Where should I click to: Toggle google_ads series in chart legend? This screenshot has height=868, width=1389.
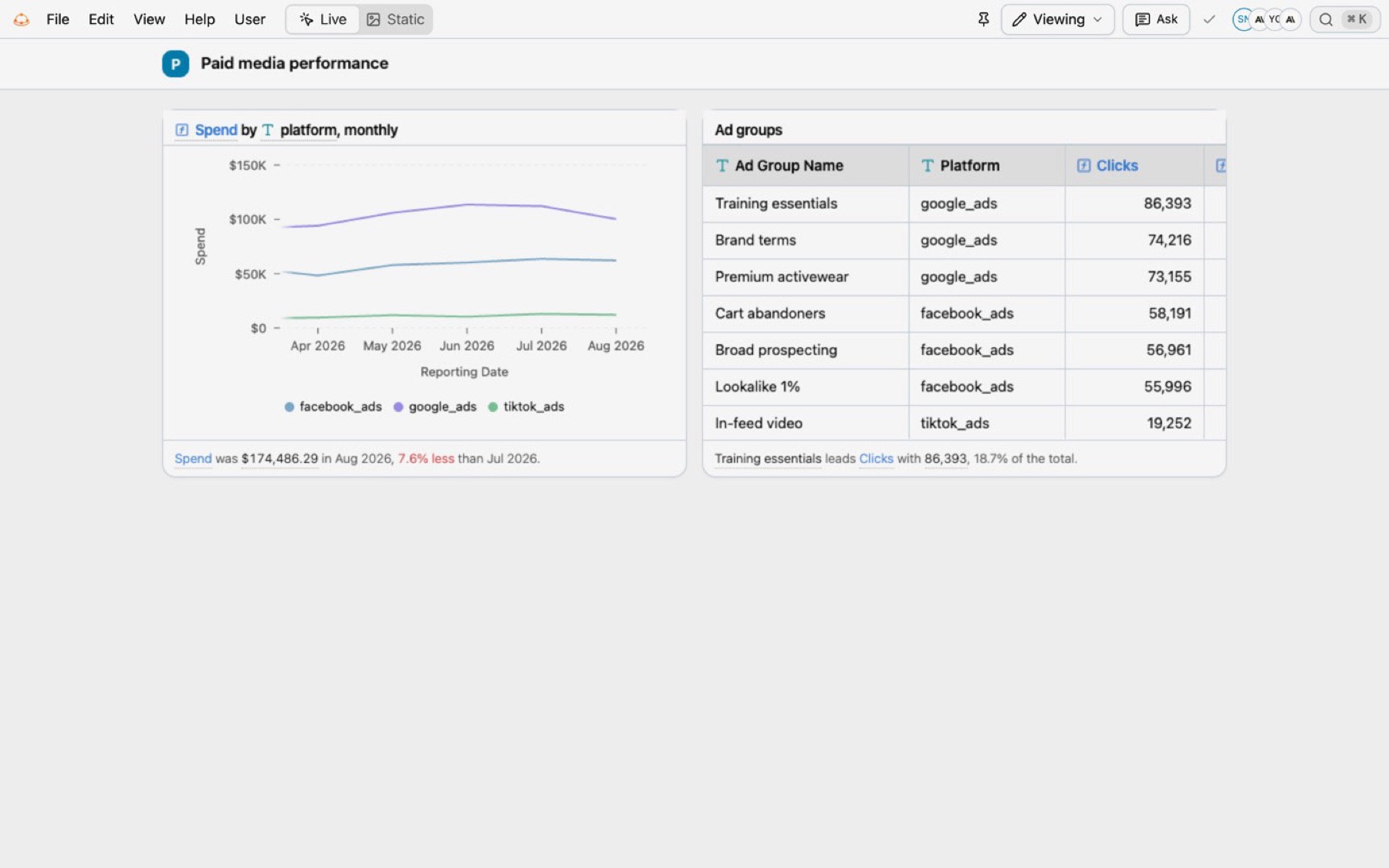pyautogui.click(x=434, y=407)
